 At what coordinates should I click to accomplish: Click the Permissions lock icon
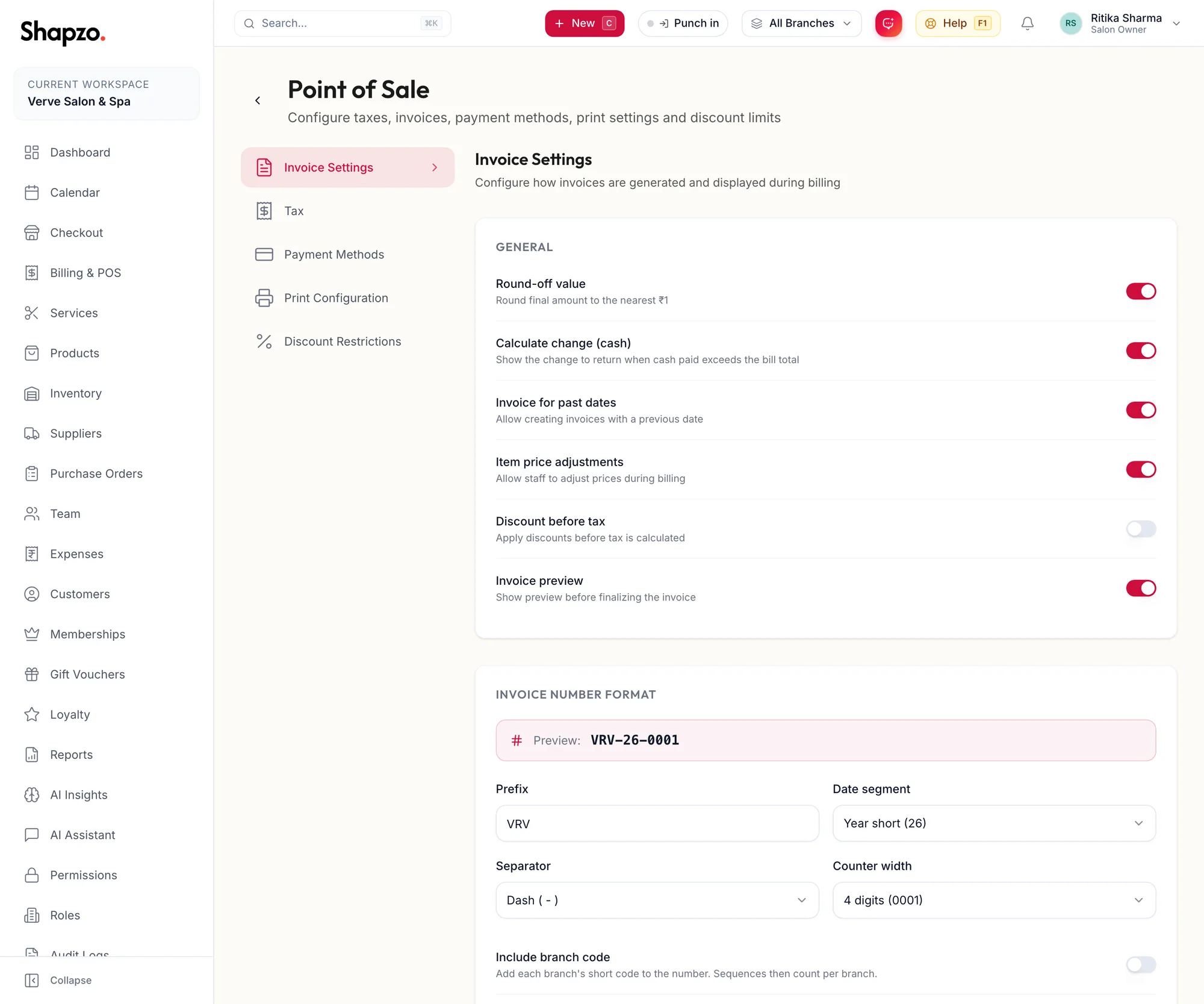(x=32, y=875)
